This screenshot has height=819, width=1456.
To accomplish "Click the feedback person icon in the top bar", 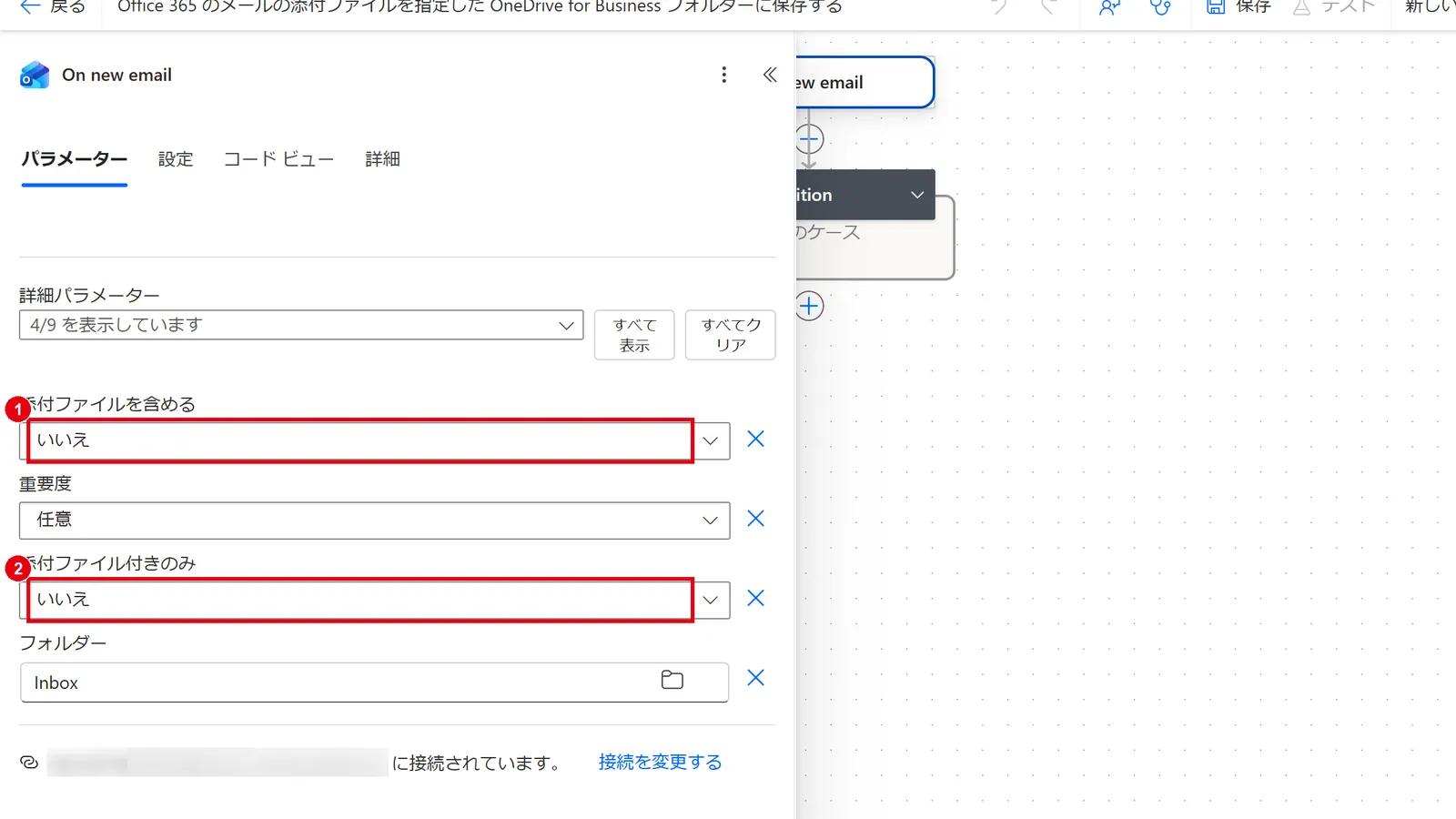I will [1109, 7].
